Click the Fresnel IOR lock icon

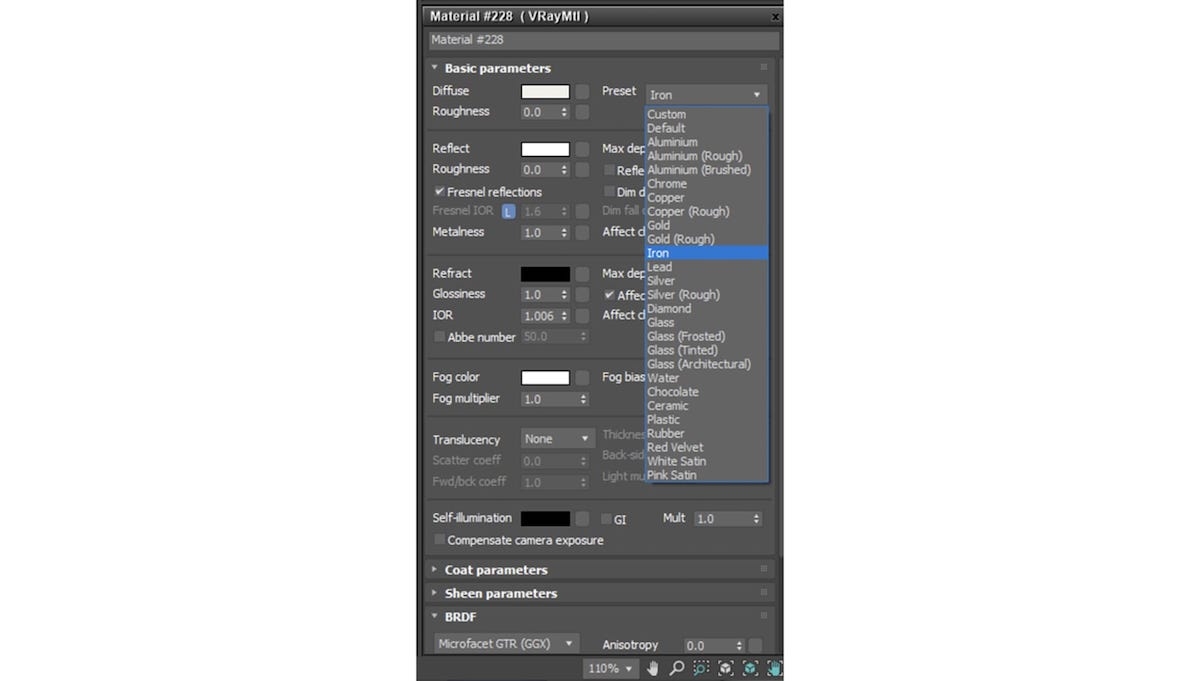point(509,211)
